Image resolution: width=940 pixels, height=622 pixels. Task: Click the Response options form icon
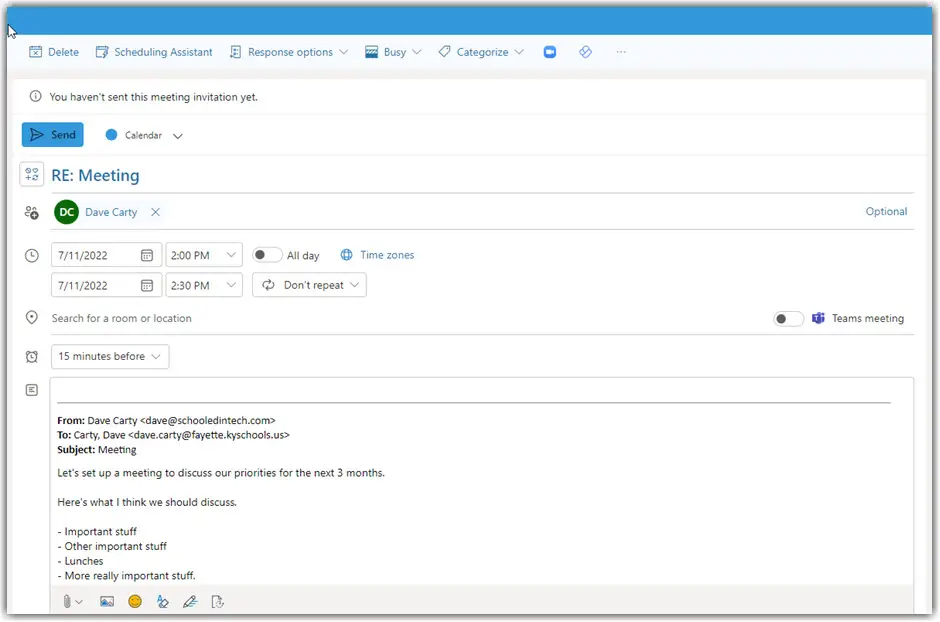pyautogui.click(x=235, y=52)
